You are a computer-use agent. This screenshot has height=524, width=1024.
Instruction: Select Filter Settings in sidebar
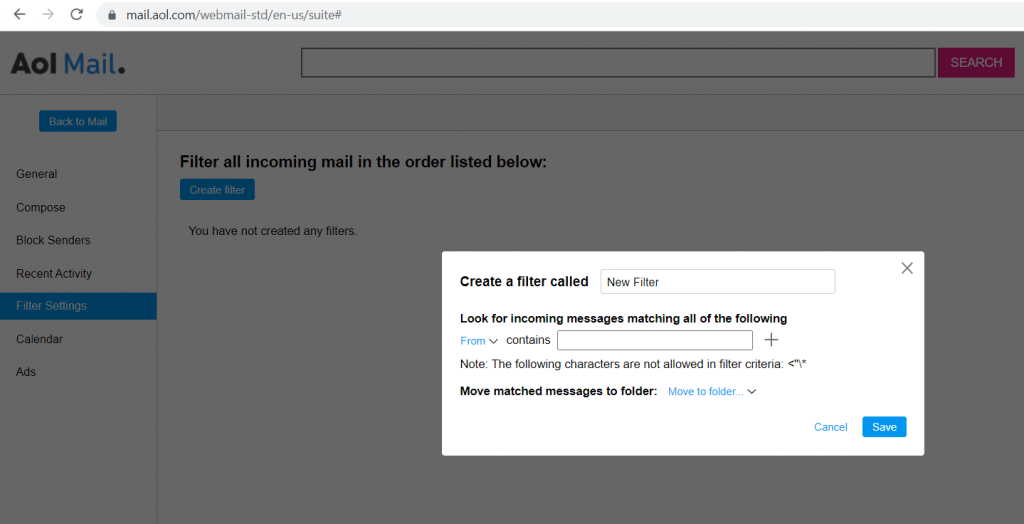tap(52, 306)
